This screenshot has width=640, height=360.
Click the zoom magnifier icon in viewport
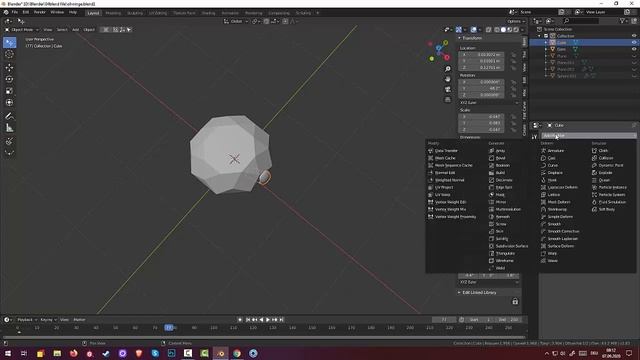(x=448, y=69)
